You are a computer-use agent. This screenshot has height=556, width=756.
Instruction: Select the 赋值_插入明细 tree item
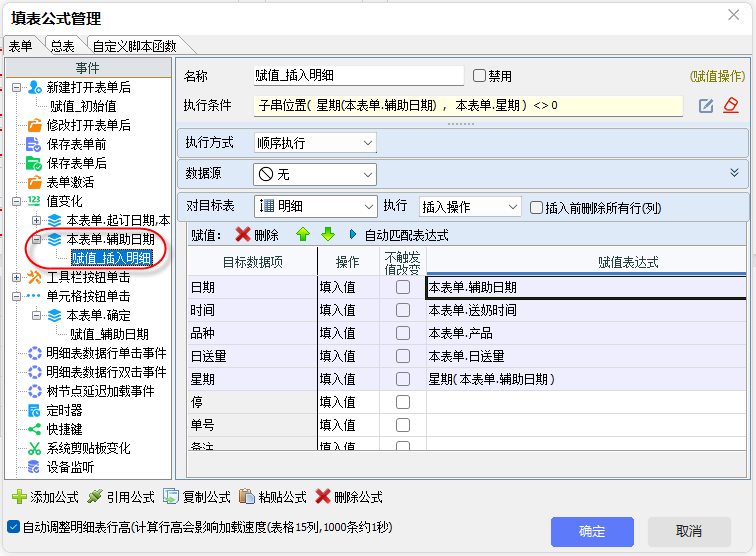tap(112, 258)
